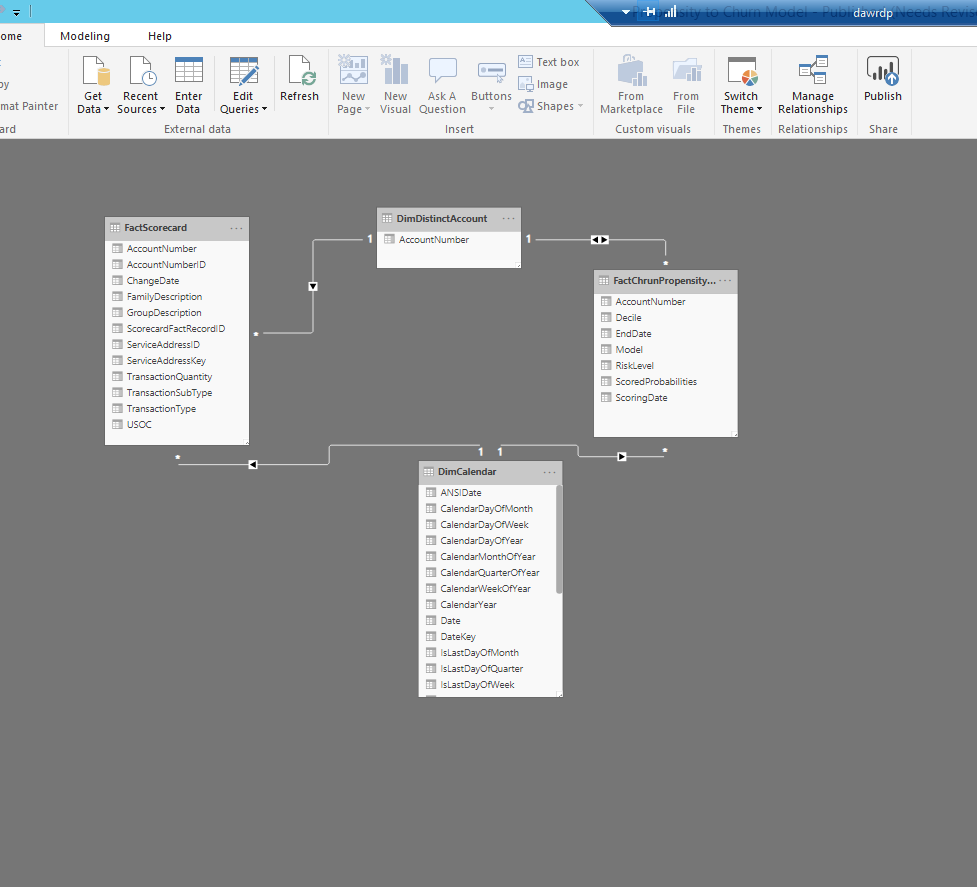977x887 pixels.
Task: Expand Buttons dropdown arrow
Action: tap(491, 109)
